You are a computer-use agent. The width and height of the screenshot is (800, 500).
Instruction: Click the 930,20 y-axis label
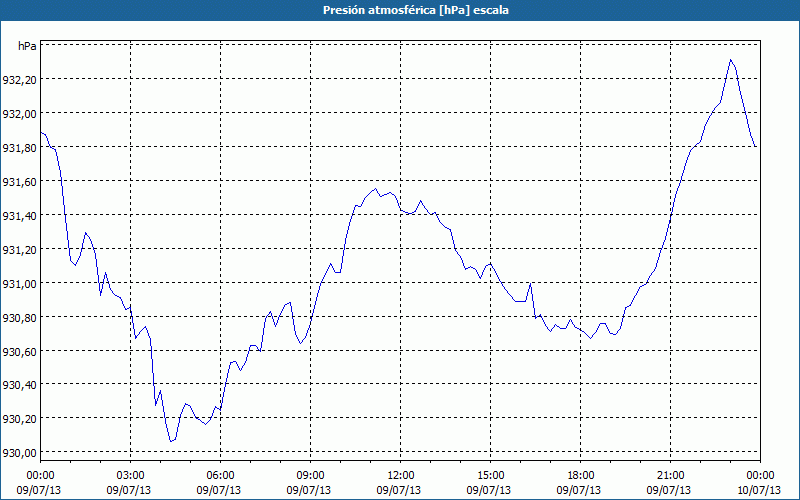[19, 419]
